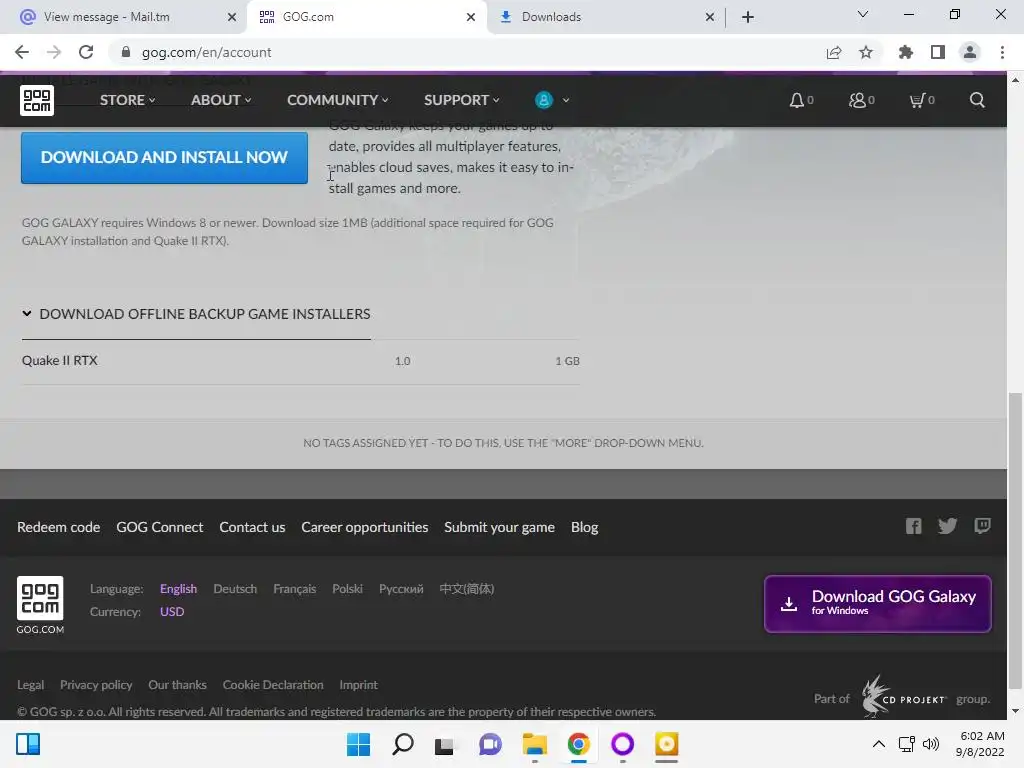
Task: Close the Mail.tm tab
Action: (232, 17)
